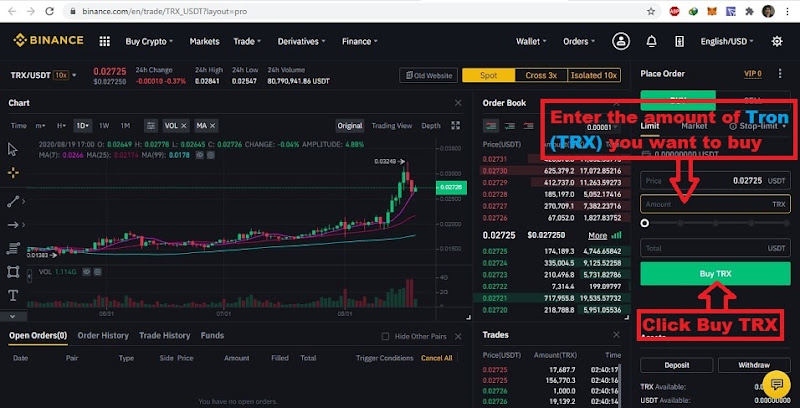Switch trading mode to Spot
The image size is (800, 408).
tap(488, 75)
